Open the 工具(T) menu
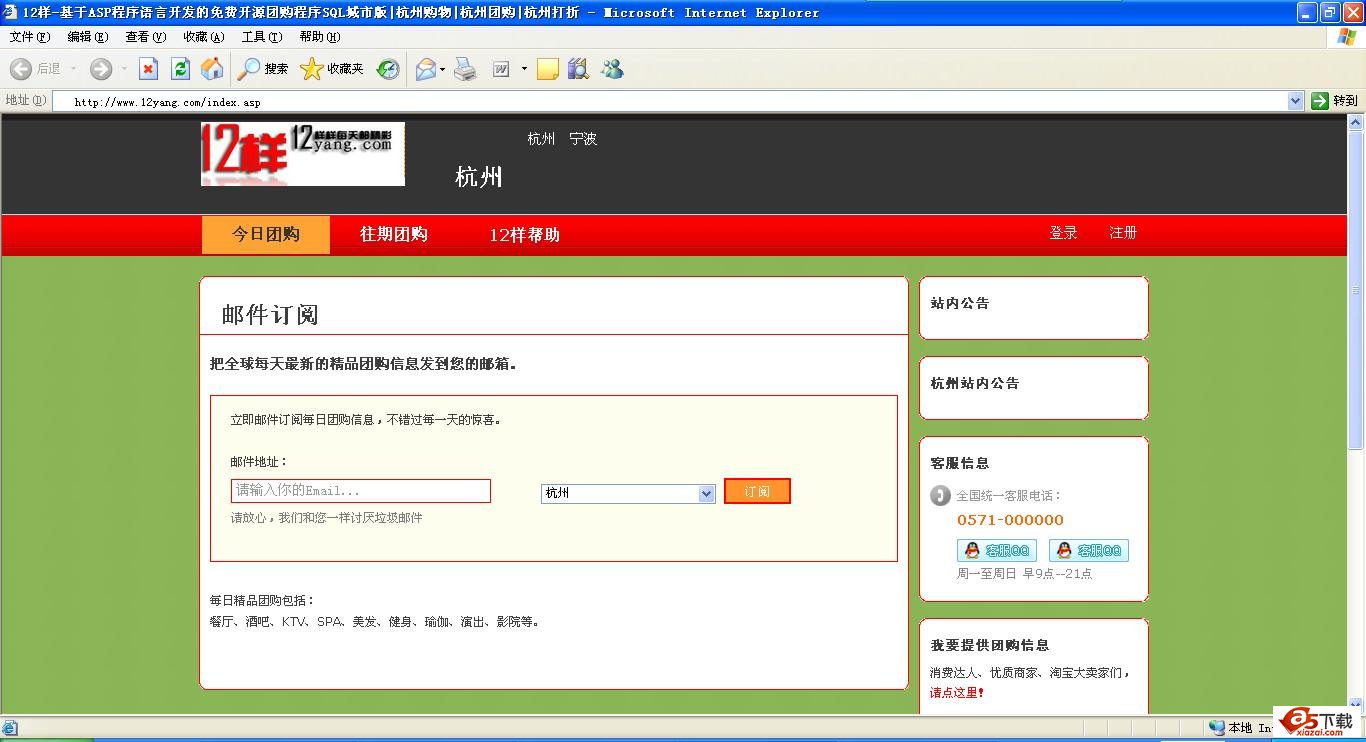The width and height of the screenshot is (1366, 742). pyautogui.click(x=262, y=37)
